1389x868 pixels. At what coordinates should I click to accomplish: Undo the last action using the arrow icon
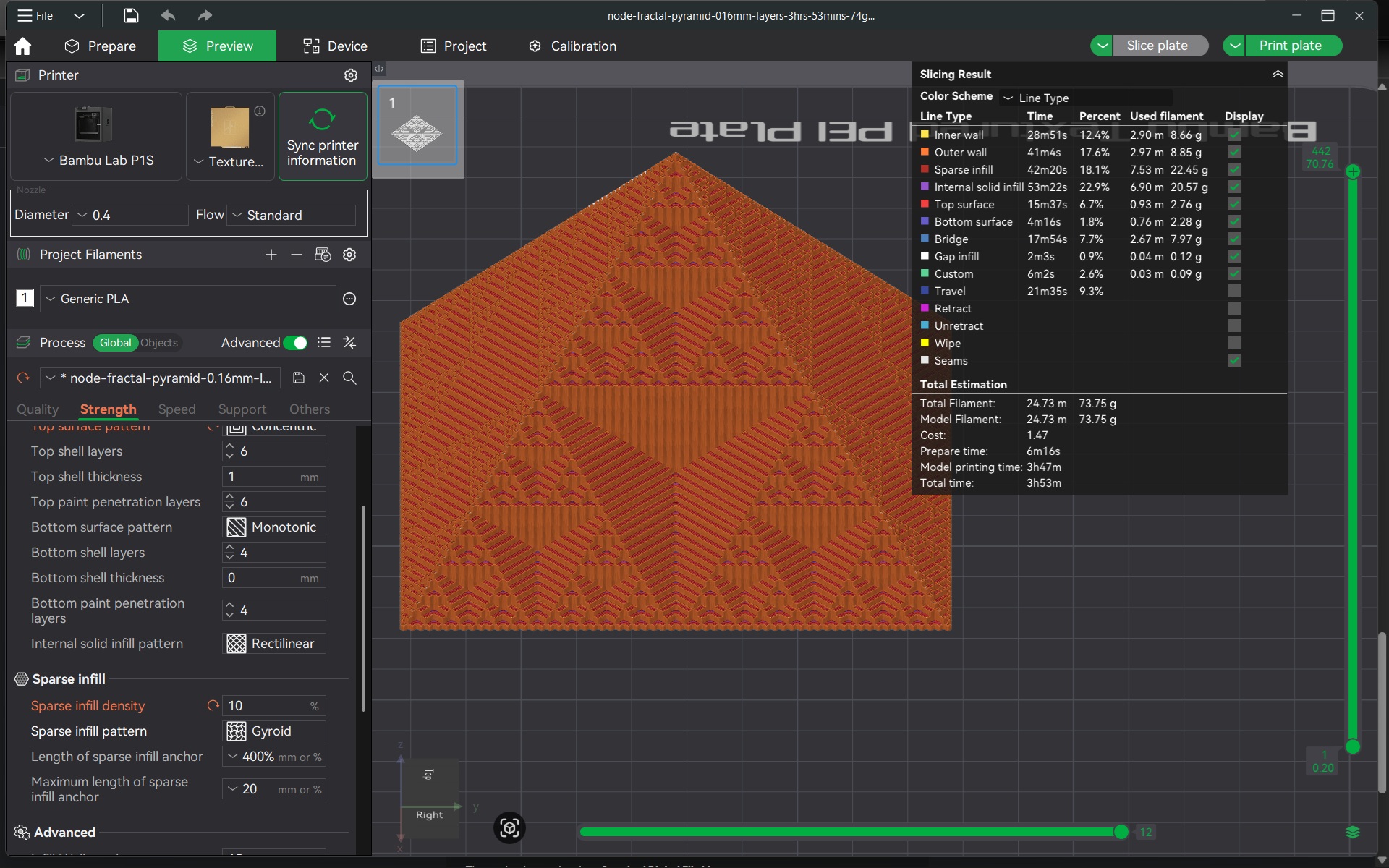pyautogui.click(x=168, y=15)
